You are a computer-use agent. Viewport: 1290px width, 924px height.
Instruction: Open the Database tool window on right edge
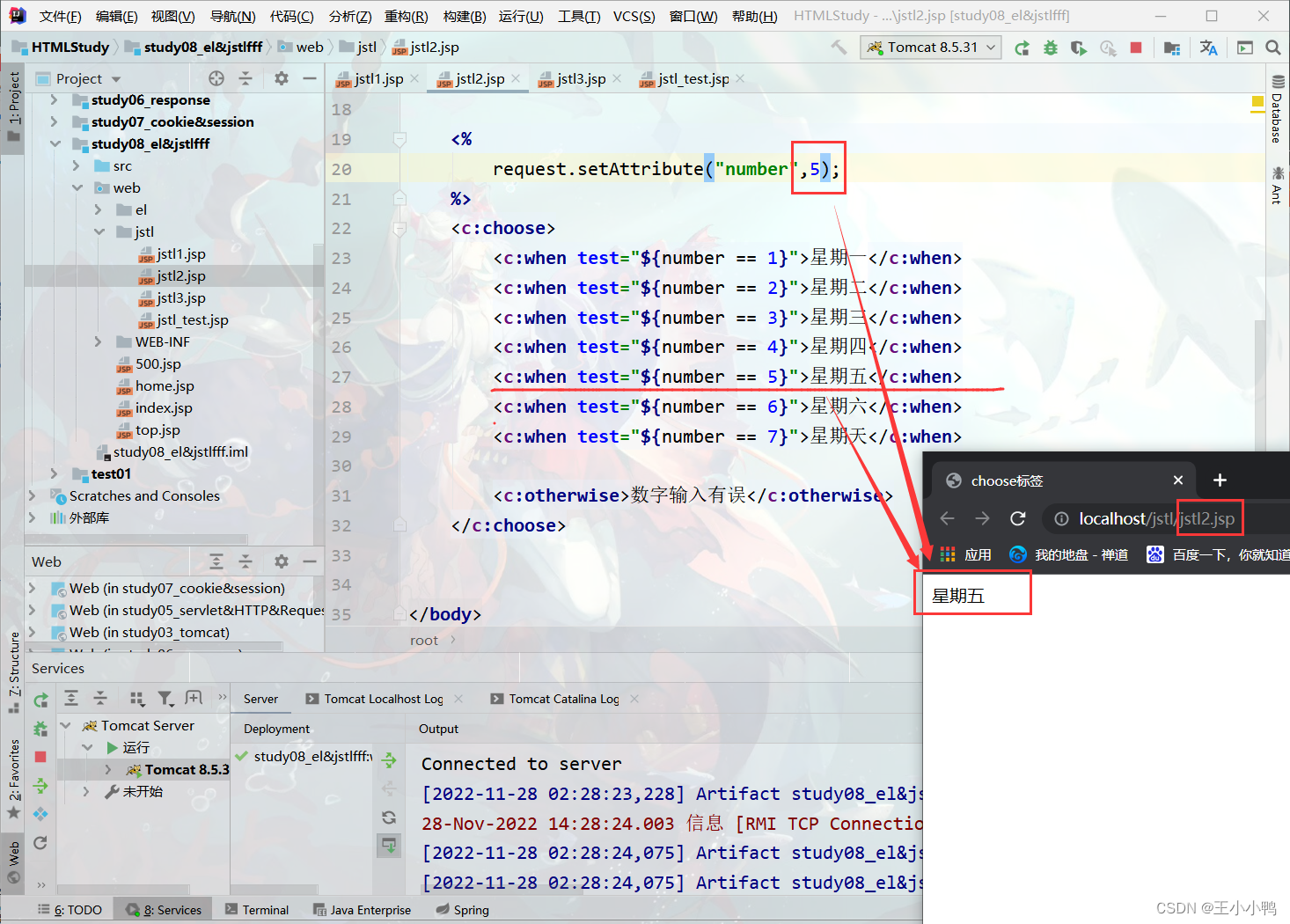tap(1277, 109)
